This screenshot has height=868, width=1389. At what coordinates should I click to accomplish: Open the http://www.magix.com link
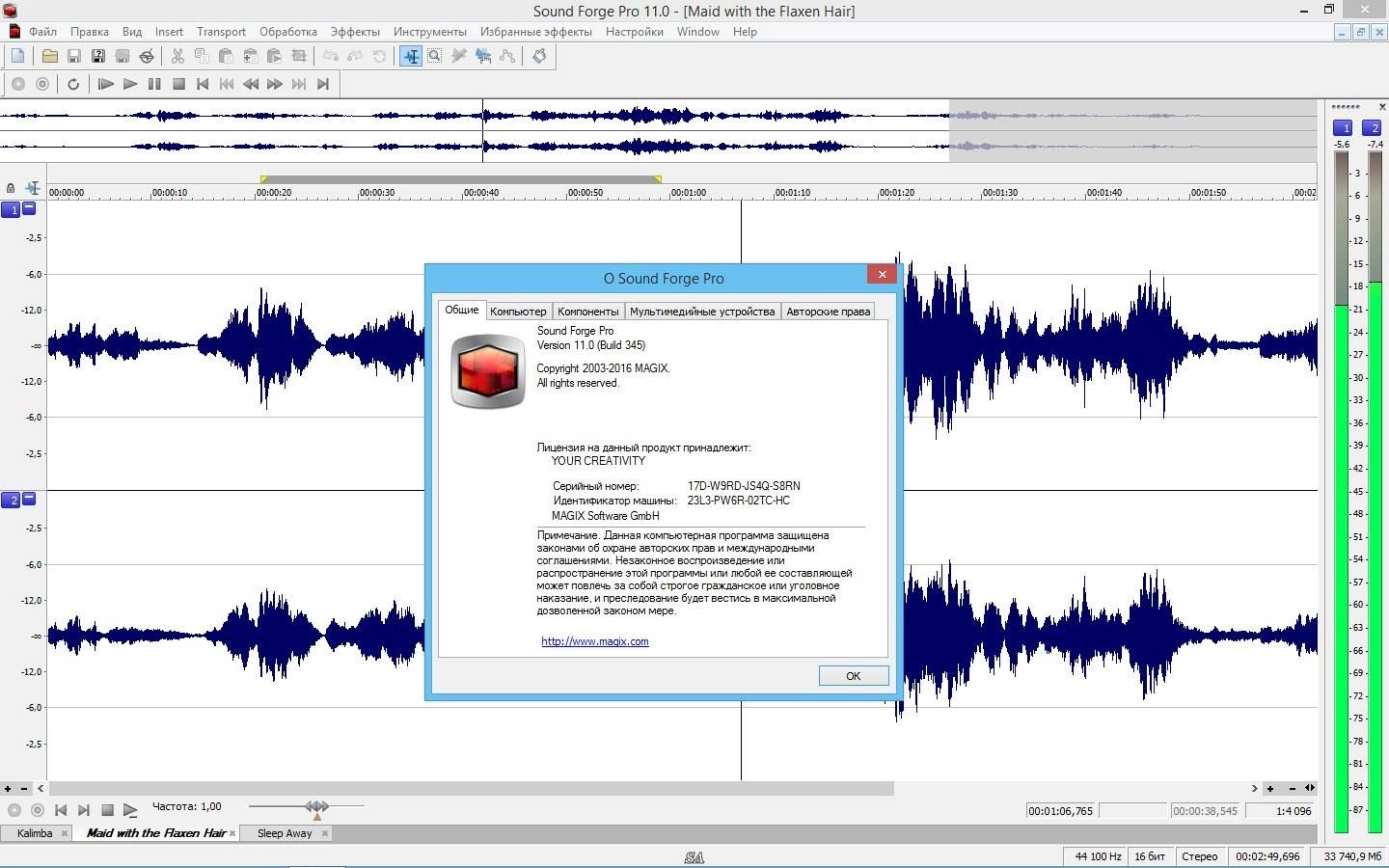(595, 641)
